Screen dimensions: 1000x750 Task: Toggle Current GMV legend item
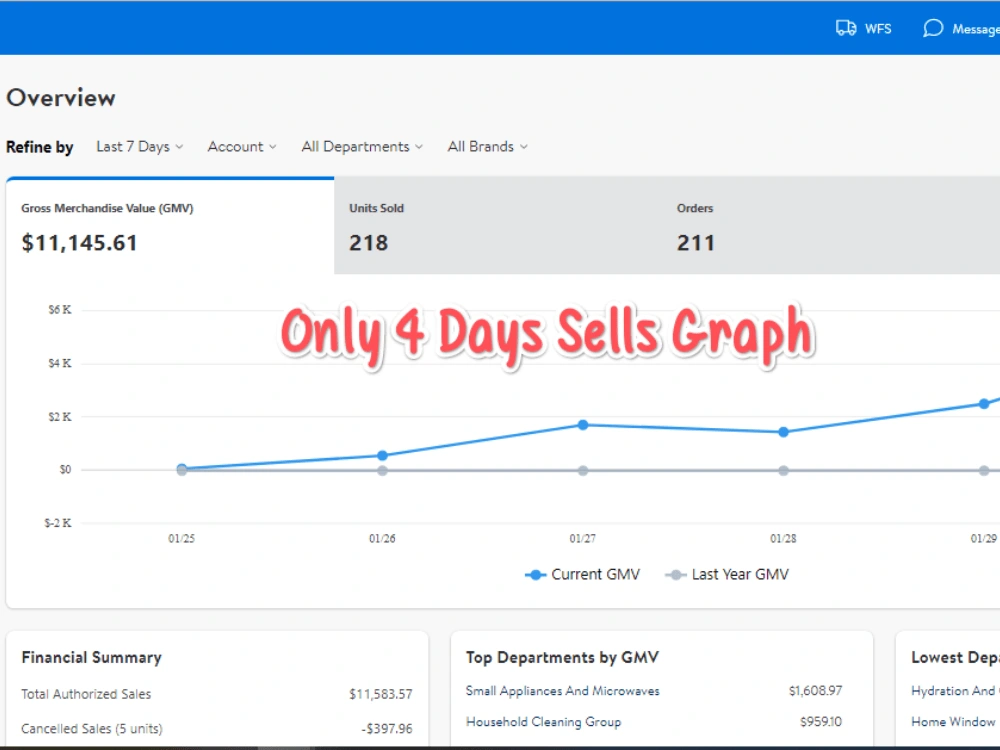[582, 575]
